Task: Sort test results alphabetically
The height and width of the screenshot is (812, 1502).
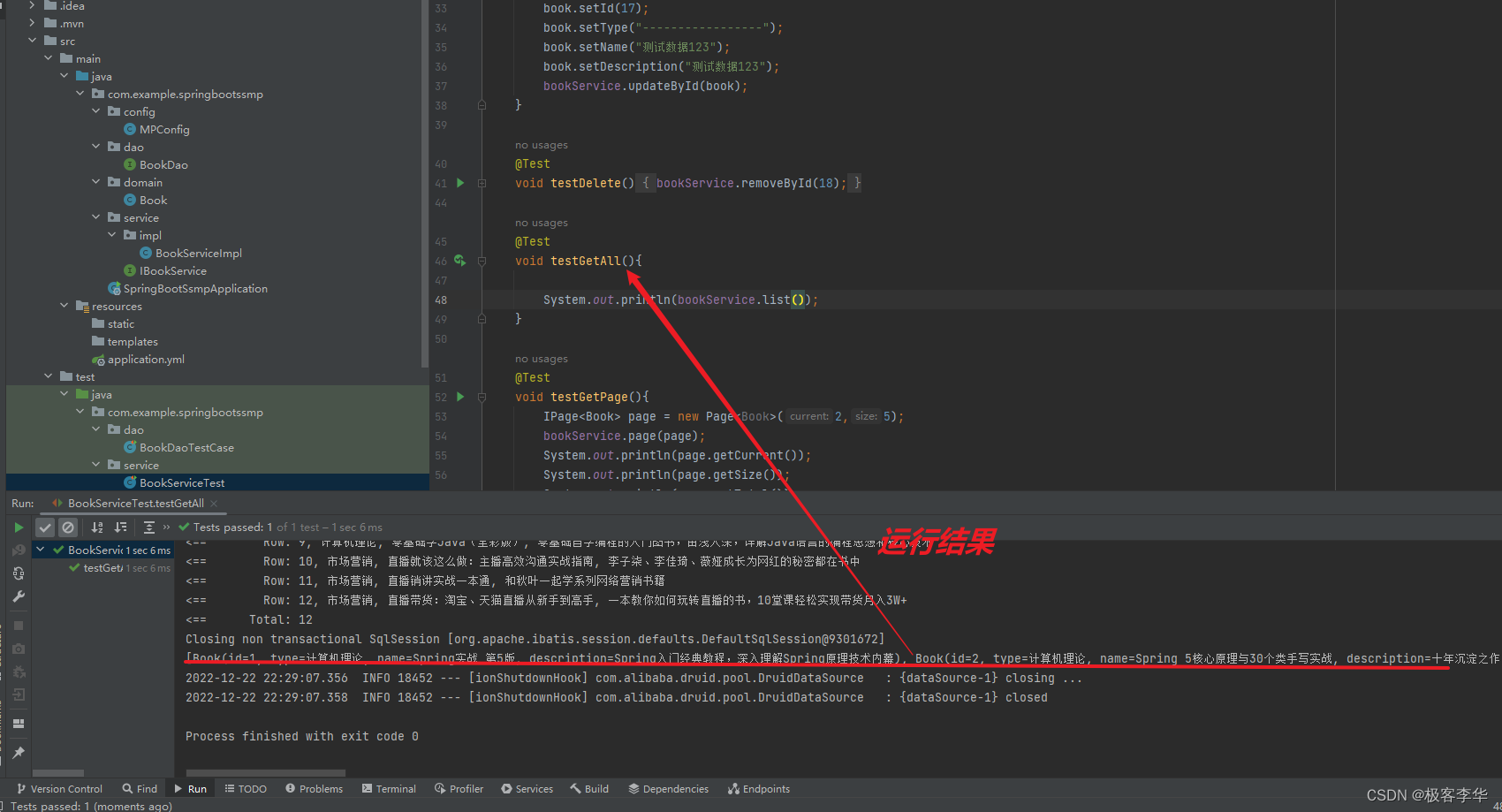Action: coord(97,527)
